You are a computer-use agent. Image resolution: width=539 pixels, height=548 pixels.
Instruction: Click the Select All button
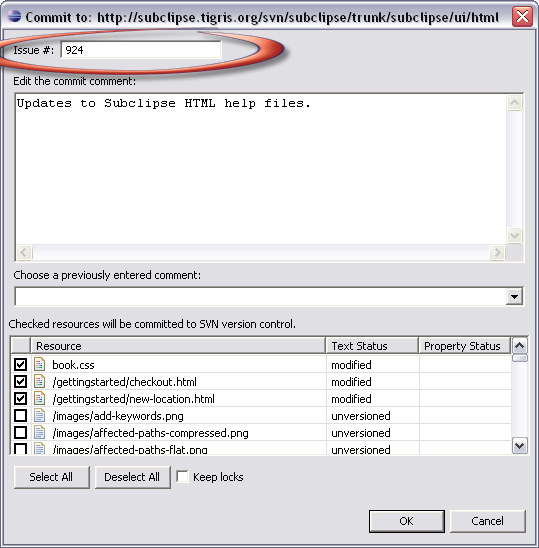click(51, 477)
